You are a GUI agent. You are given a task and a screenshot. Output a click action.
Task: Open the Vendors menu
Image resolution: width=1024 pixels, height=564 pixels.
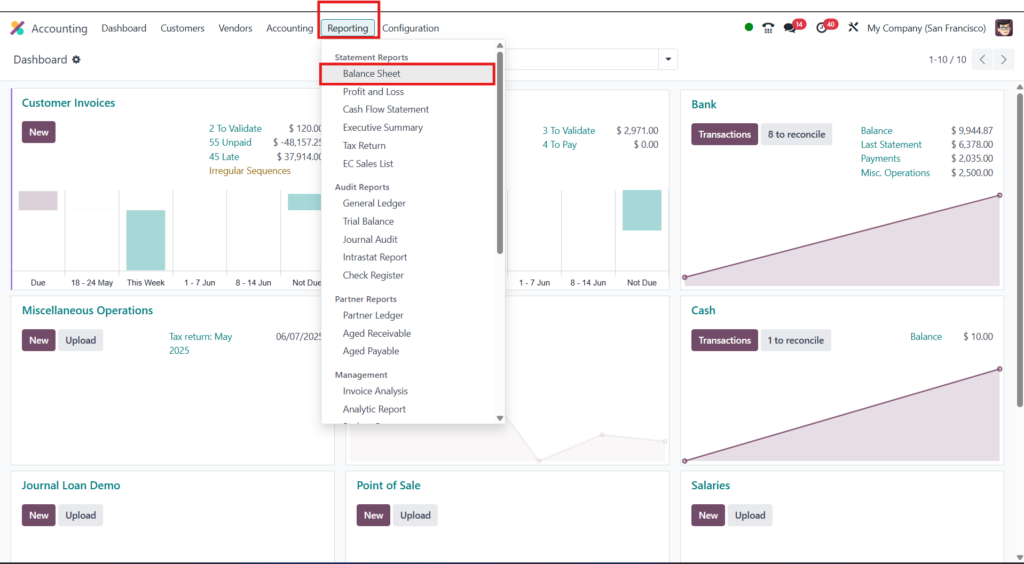coord(235,28)
